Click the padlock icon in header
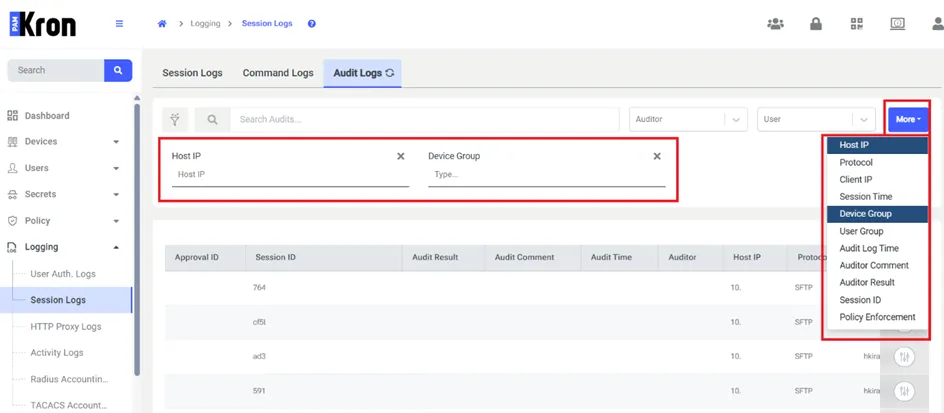The height and width of the screenshot is (413, 944). pos(816,24)
